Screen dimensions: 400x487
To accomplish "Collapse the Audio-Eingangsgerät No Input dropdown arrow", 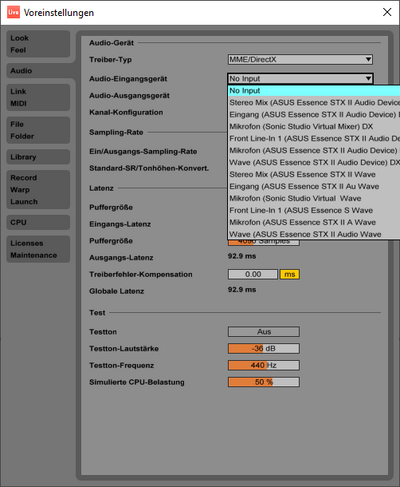I will pos(368,79).
